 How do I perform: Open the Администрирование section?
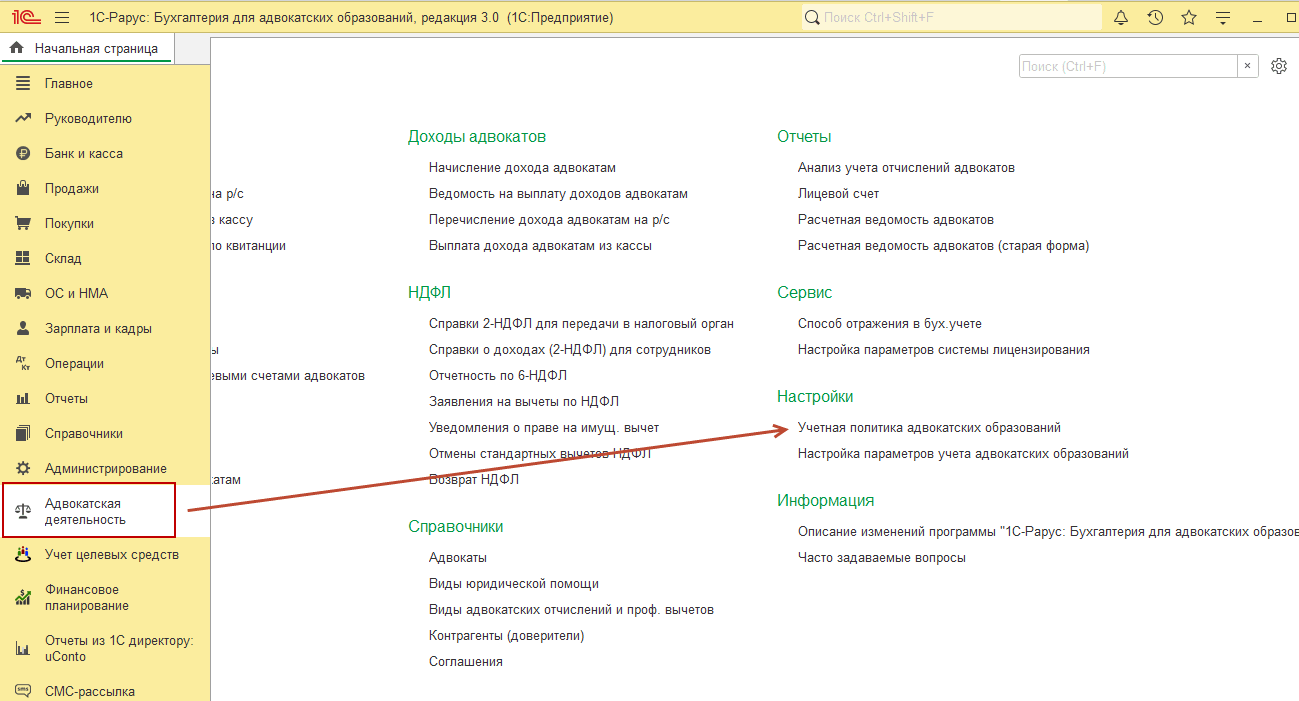pyautogui.click(x=105, y=468)
